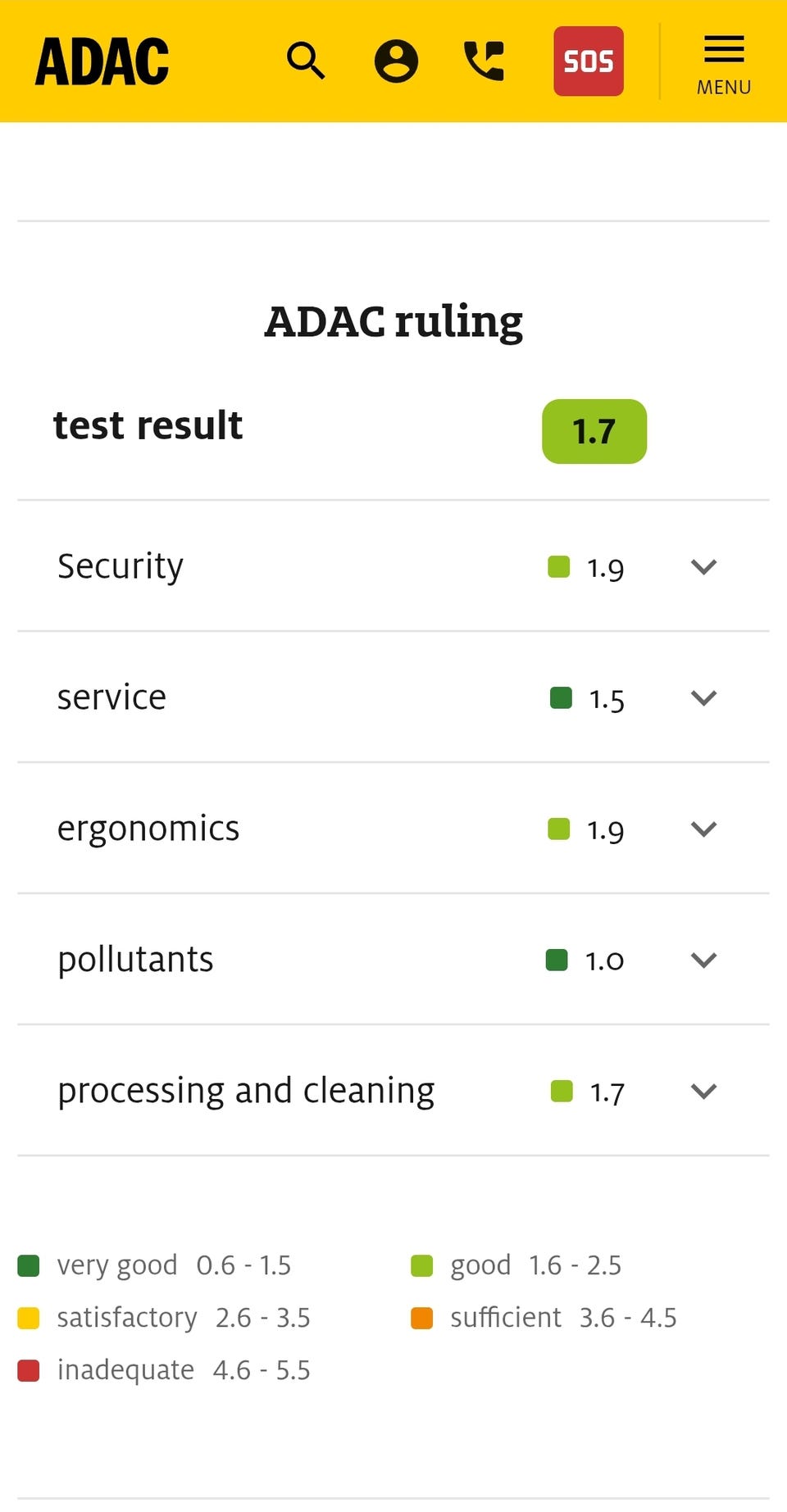
Task: Click the dark green very good swatch
Action: pos(29,1265)
